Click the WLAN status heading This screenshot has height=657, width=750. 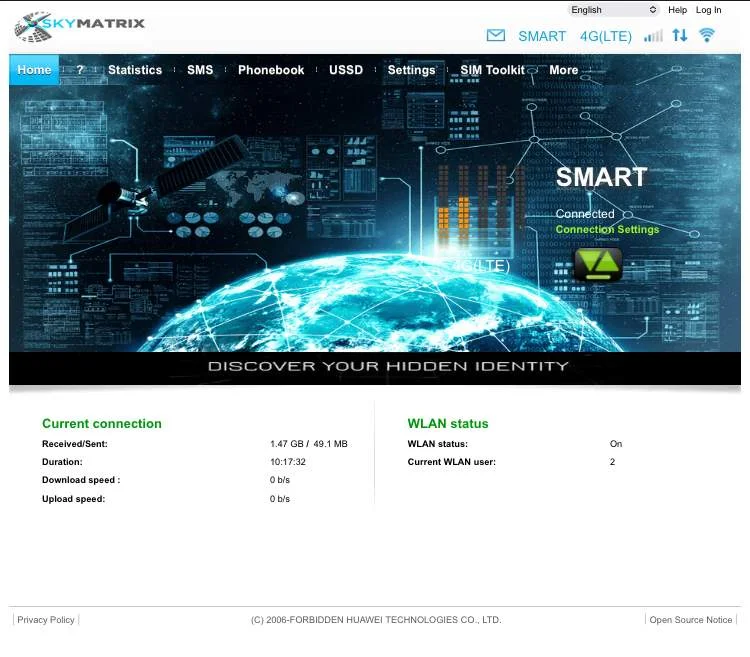(x=448, y=424)
